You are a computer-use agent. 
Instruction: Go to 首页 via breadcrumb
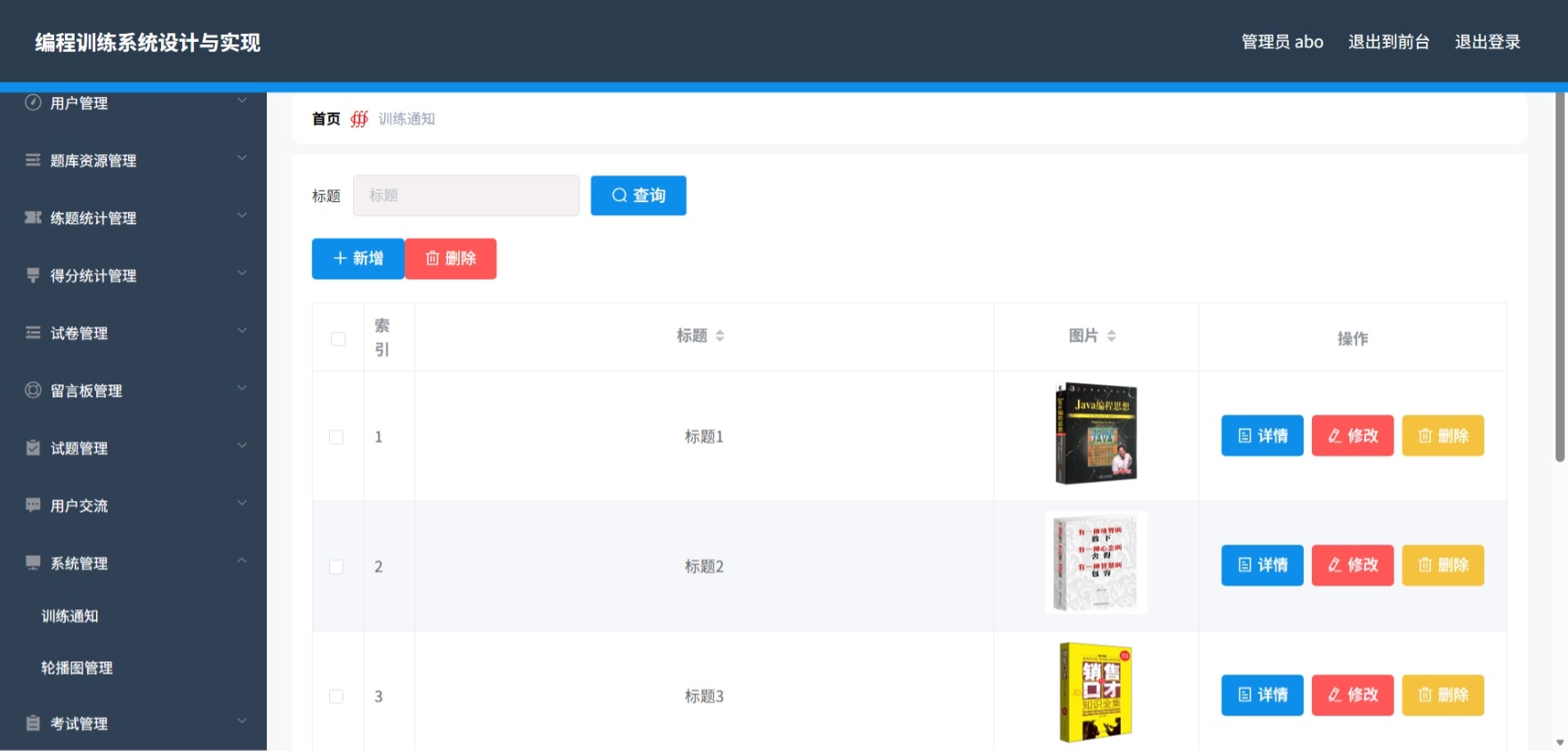[326, 119]
